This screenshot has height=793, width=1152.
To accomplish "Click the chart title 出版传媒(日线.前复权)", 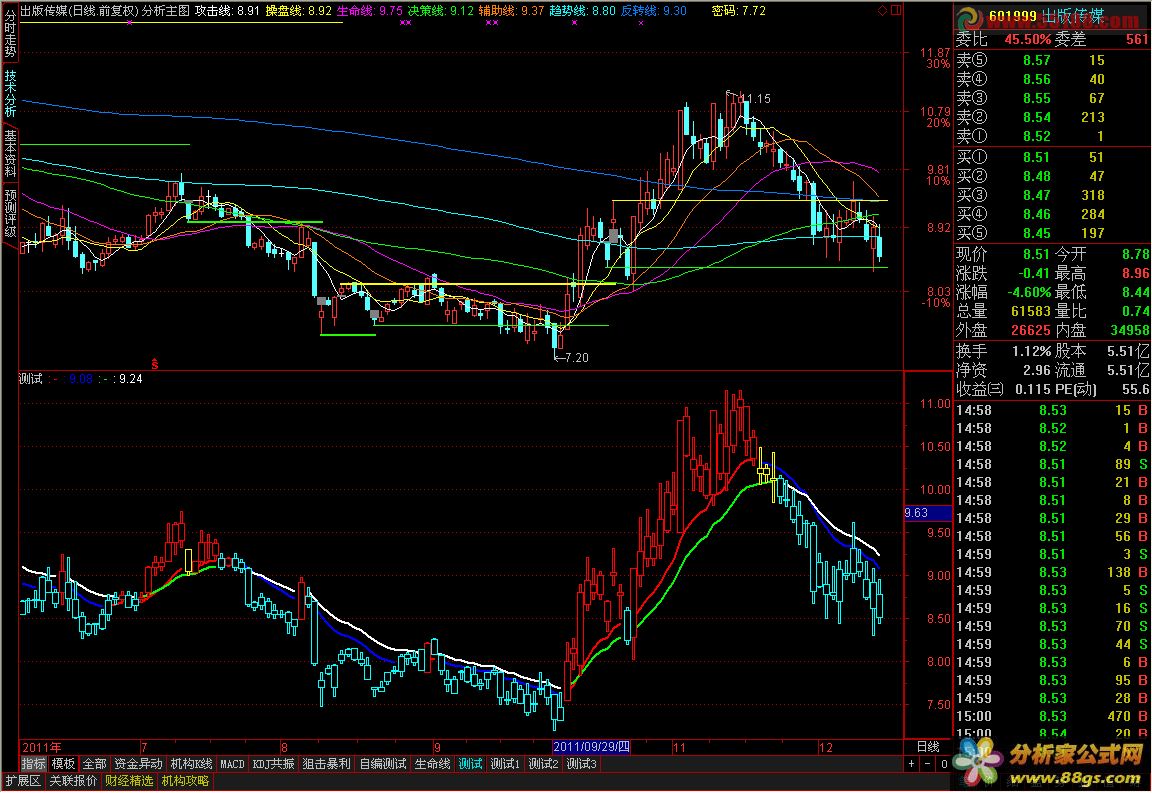I will pyautogui.click(x=79, y=11).
